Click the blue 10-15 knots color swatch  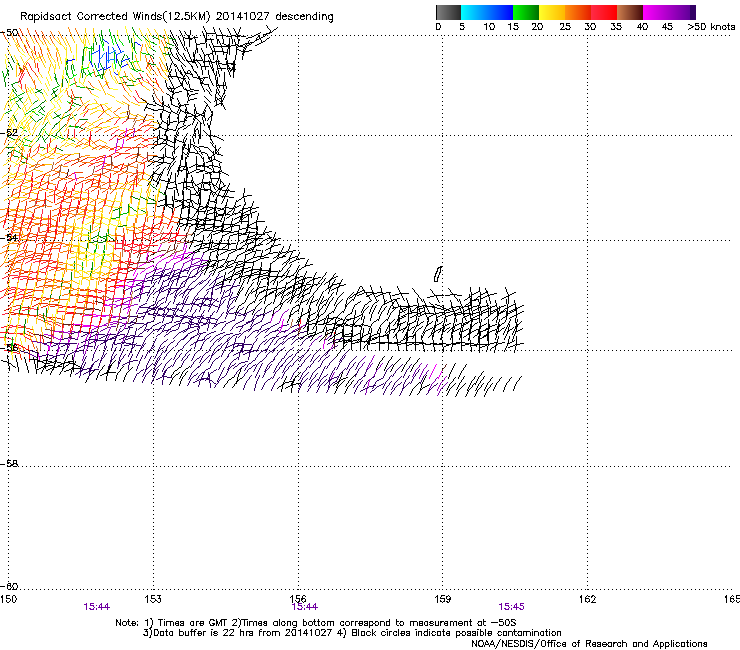(x=500, y=12)
